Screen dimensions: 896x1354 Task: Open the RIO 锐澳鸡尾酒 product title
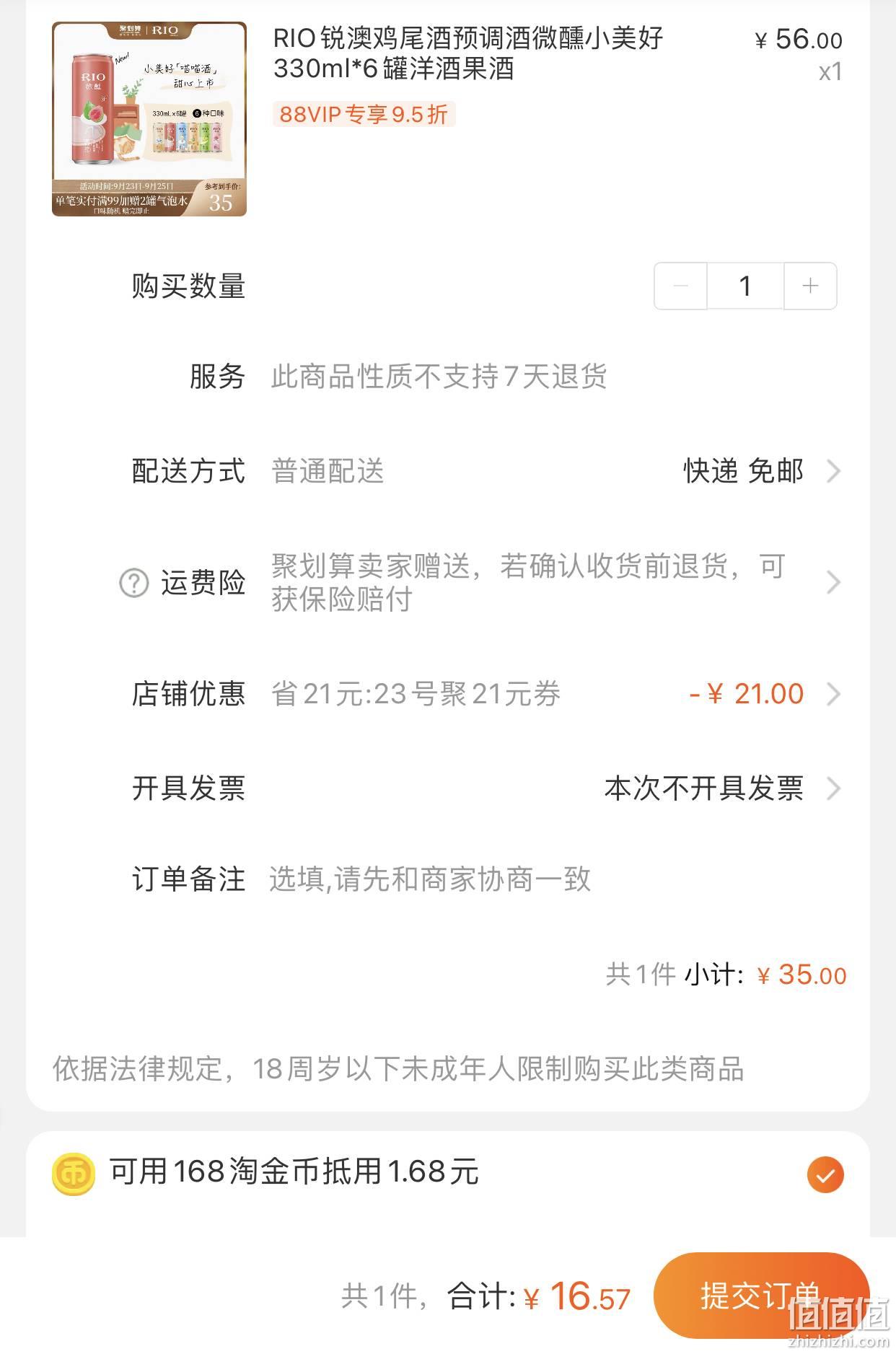[x=468, y=53]
